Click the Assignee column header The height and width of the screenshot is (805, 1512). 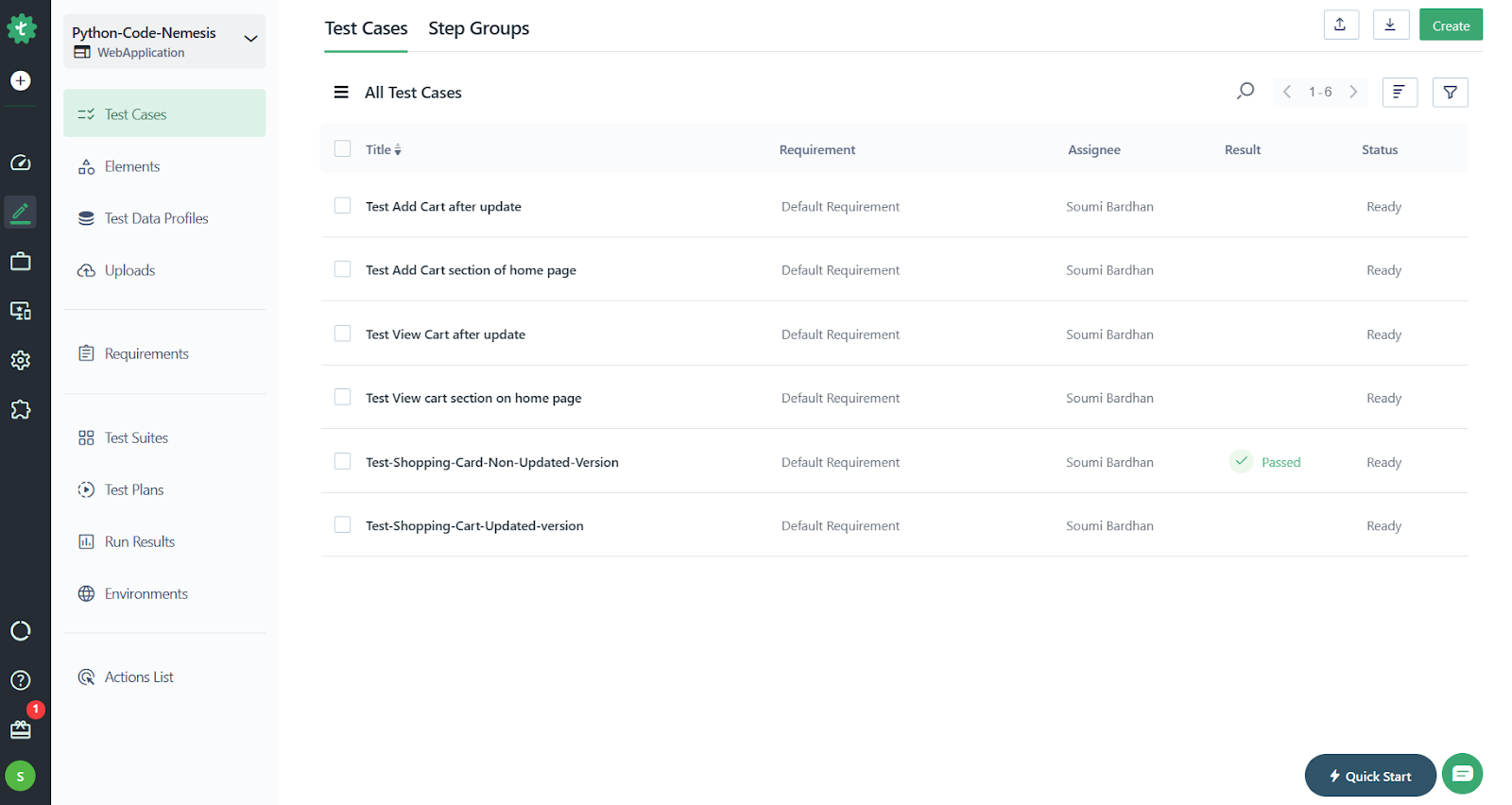click(1094, 149)
